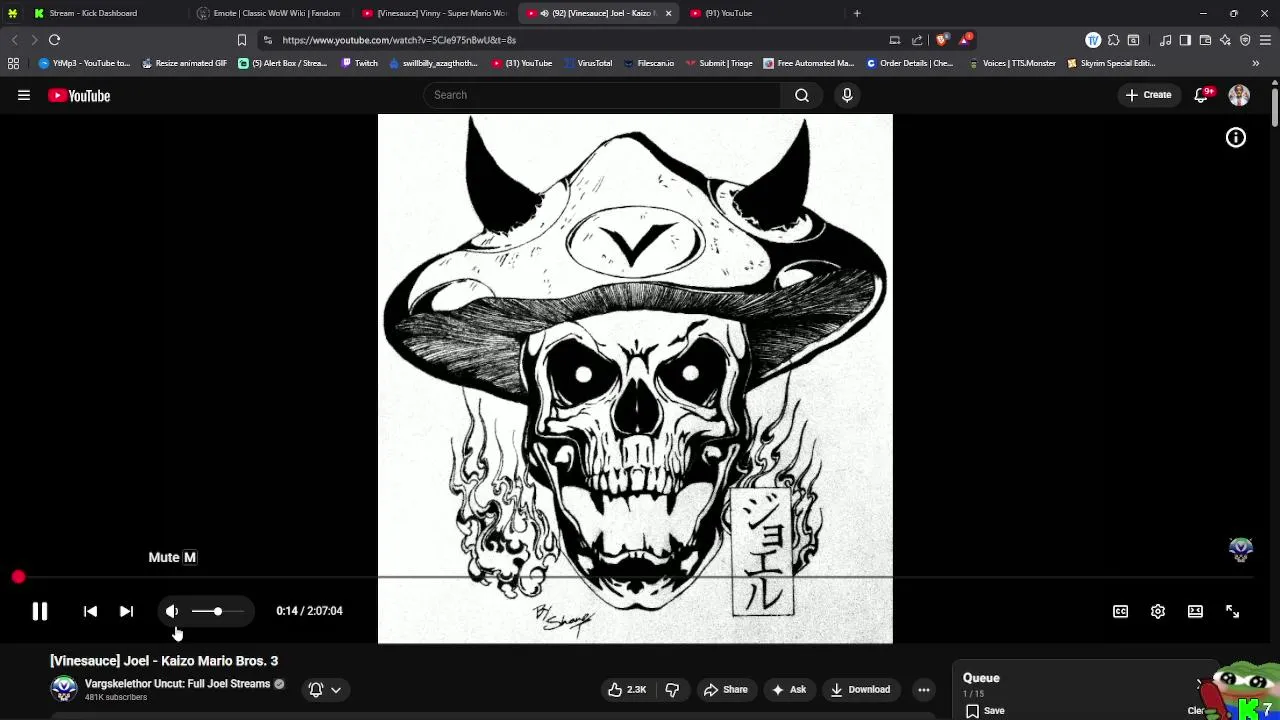This screenshot has height=720, width=1280.
Task: Open Vargskelethor Uncut: Full Joel Streams channel link
Action: coord(177,684)
